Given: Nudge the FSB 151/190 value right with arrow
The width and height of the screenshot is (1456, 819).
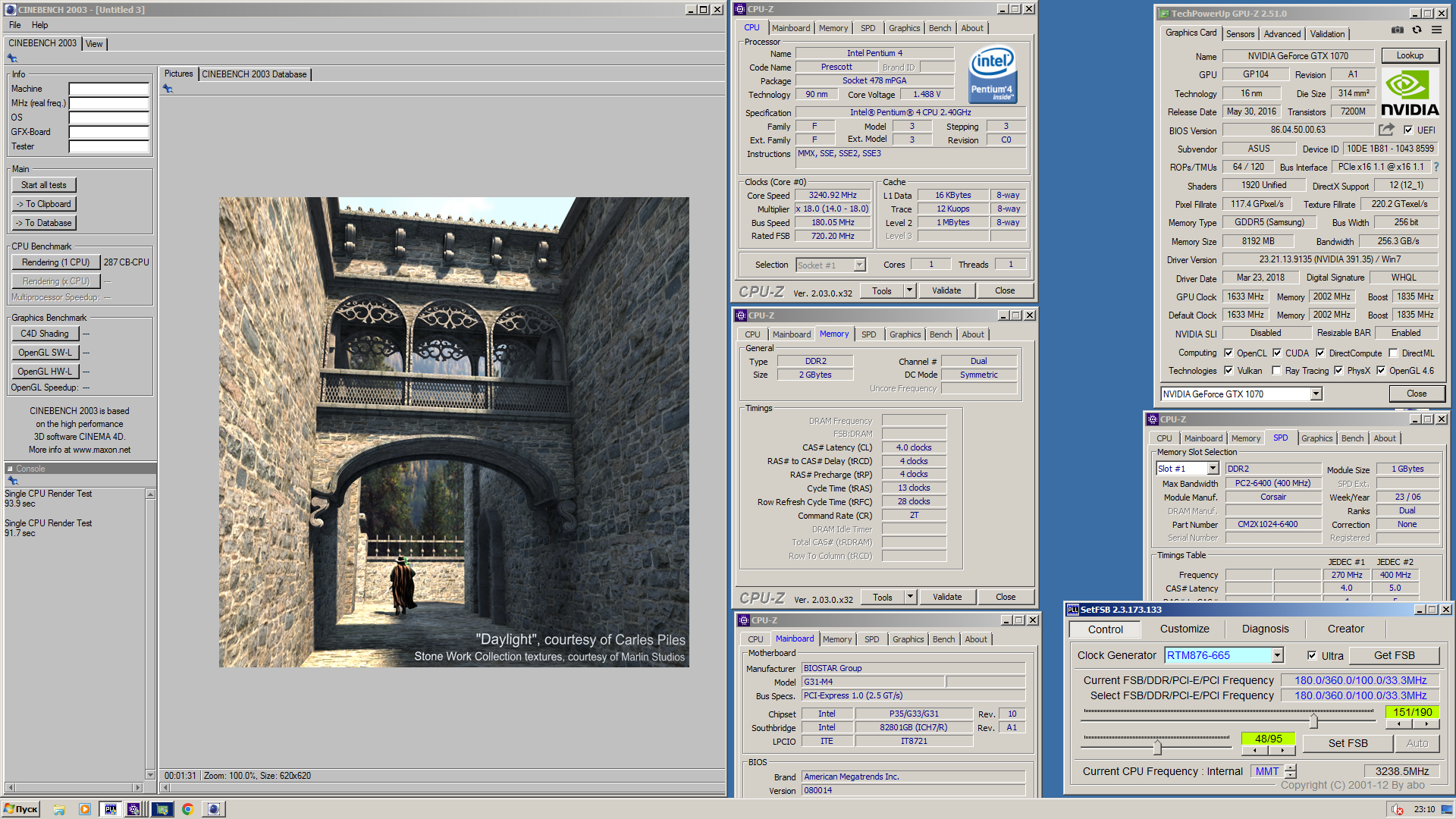Looking at the screenshot, I should [x=1426, y=724].
